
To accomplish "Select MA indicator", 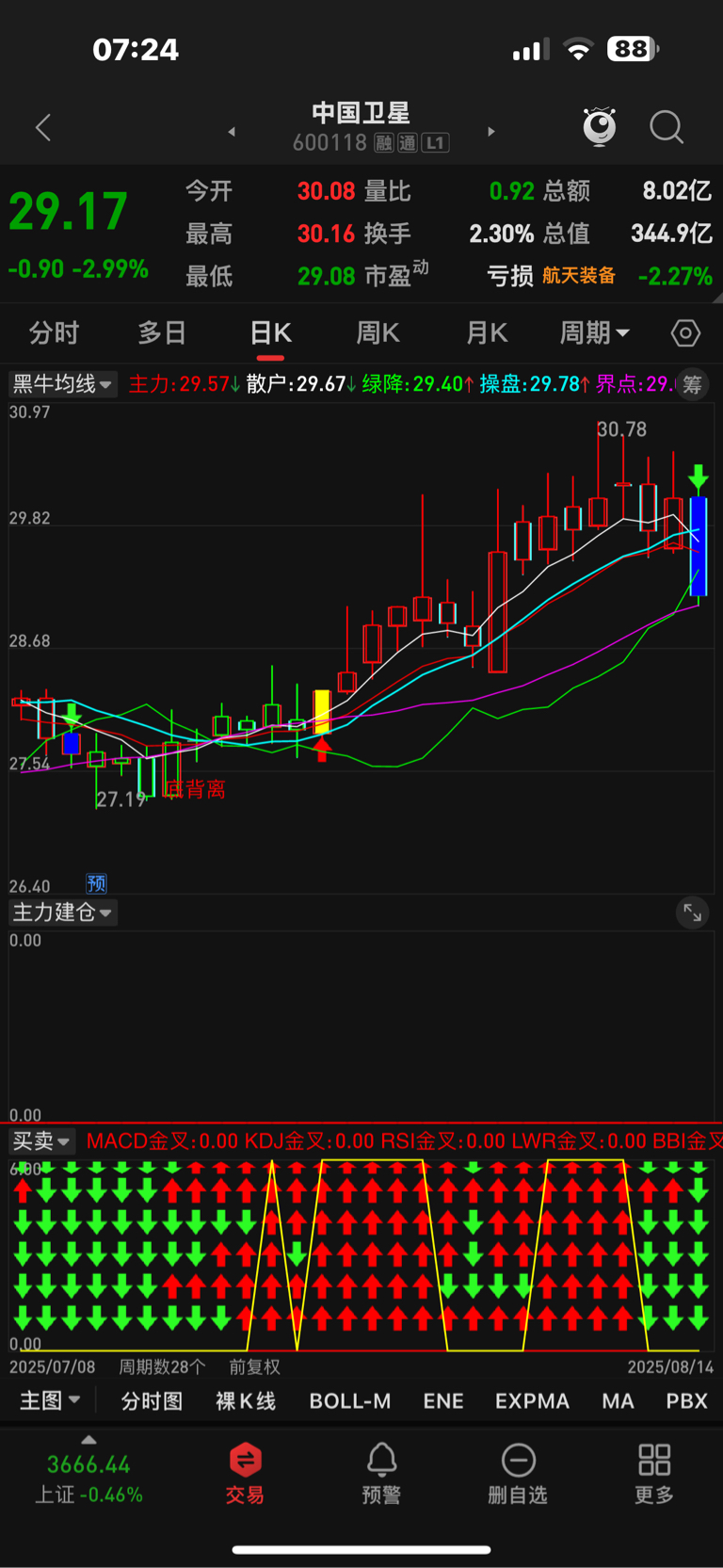I will (x=618, y=1401).
